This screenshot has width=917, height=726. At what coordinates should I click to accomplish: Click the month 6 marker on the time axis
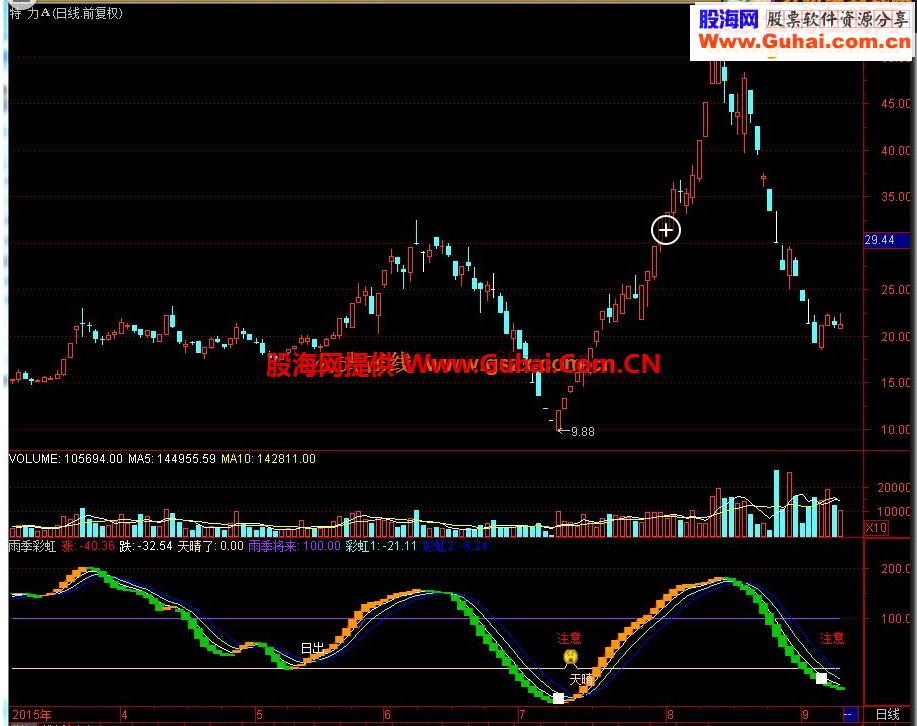point(387,715)
